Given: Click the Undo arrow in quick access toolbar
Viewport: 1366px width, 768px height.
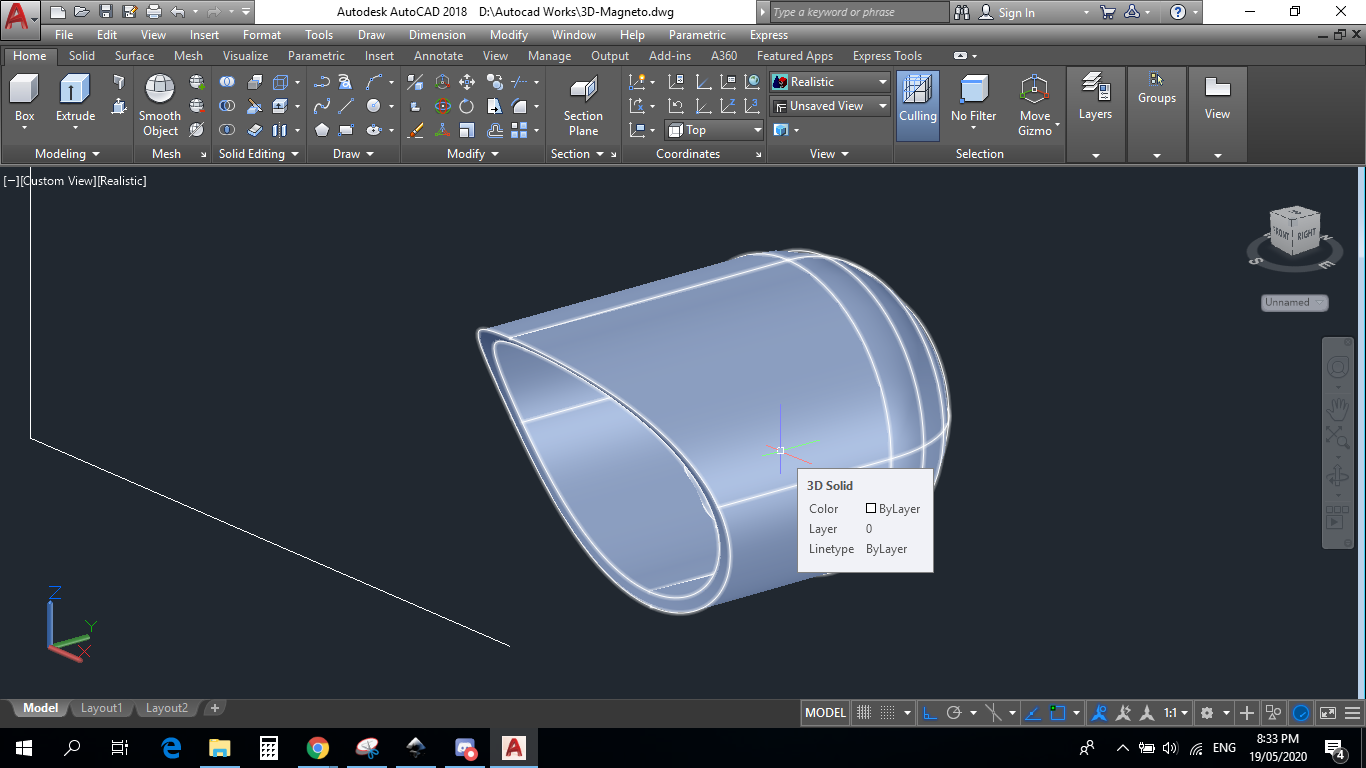Looking at the screenshot, I should [178, 12].
